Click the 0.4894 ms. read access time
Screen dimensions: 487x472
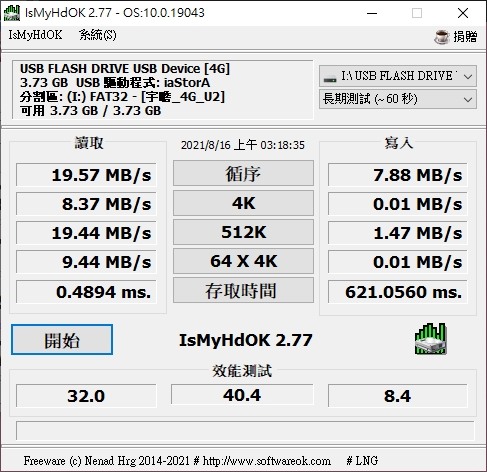[x=86, y=292]
